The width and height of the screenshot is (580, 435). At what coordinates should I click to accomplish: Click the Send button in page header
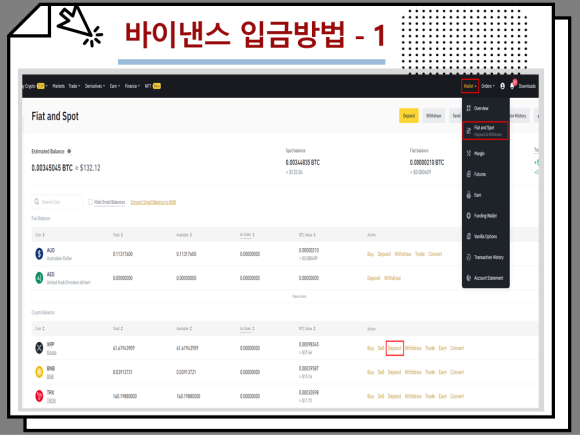455,116
